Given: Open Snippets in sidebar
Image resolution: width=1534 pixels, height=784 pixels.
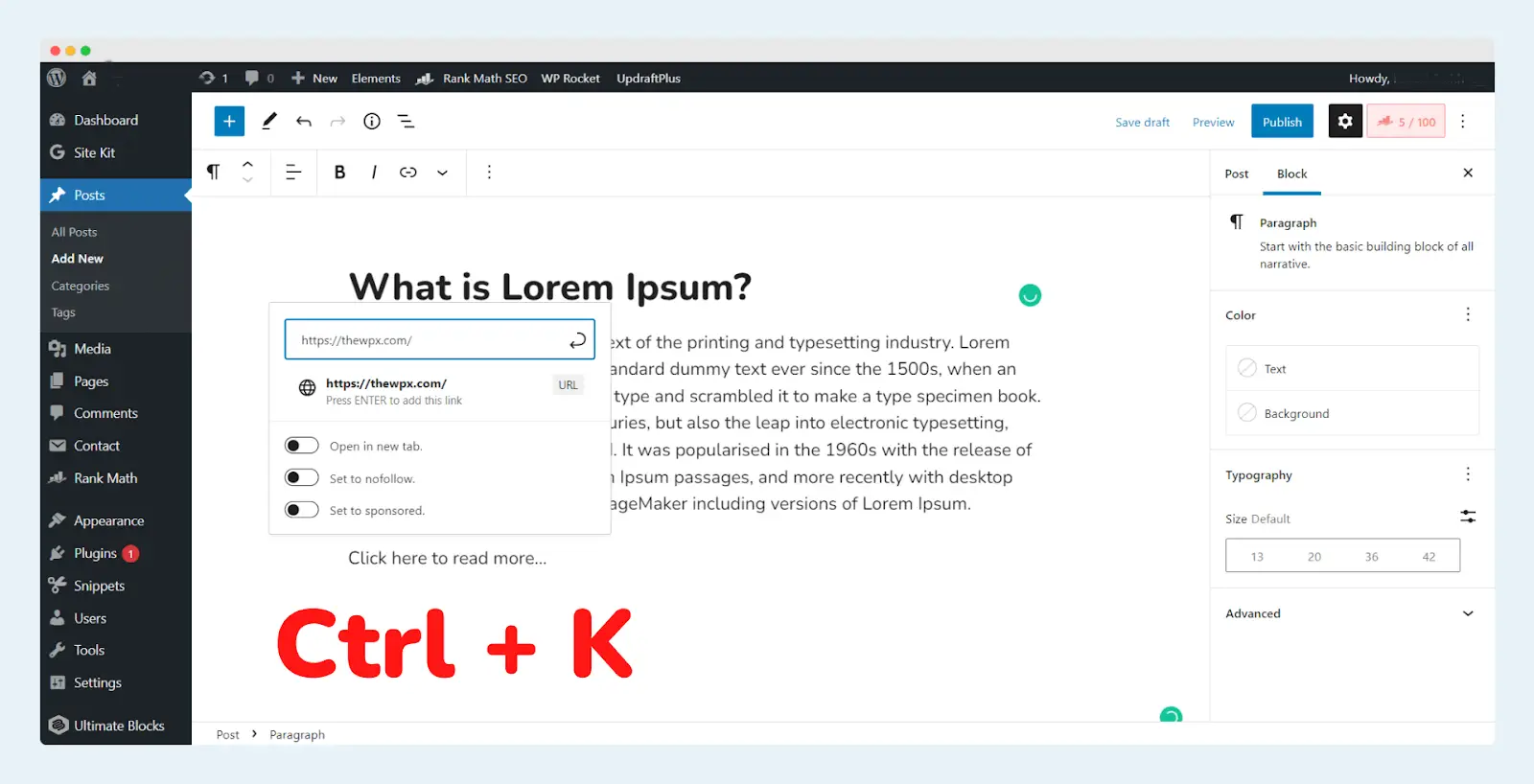Looking at the screenshot, I should tap(99, 586).
